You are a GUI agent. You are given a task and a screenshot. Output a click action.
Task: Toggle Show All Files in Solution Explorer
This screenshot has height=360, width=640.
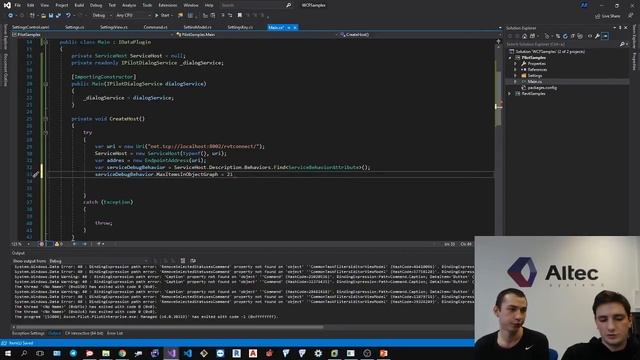click(x=580, y=36)
